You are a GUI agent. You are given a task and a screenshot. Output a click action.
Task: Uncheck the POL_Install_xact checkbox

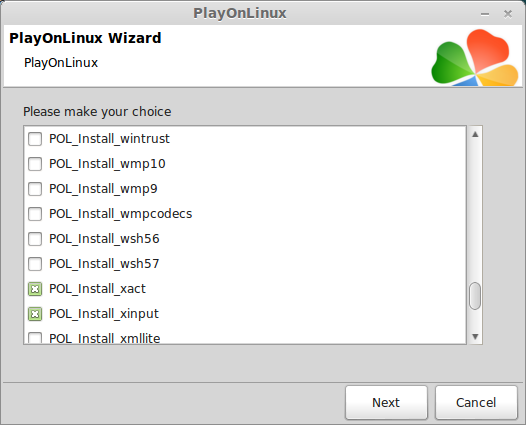35,289
